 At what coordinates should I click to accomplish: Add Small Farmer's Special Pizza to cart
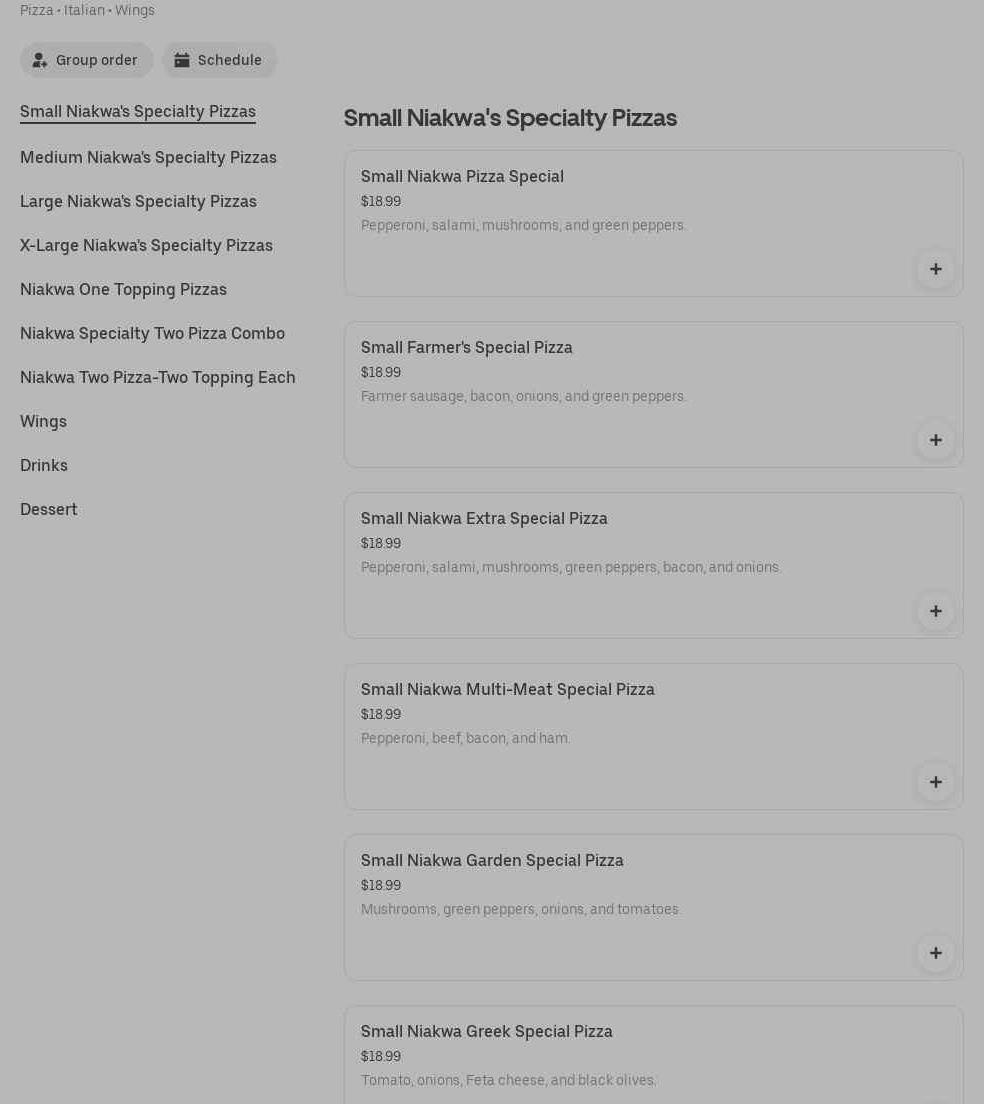(935, 440)
